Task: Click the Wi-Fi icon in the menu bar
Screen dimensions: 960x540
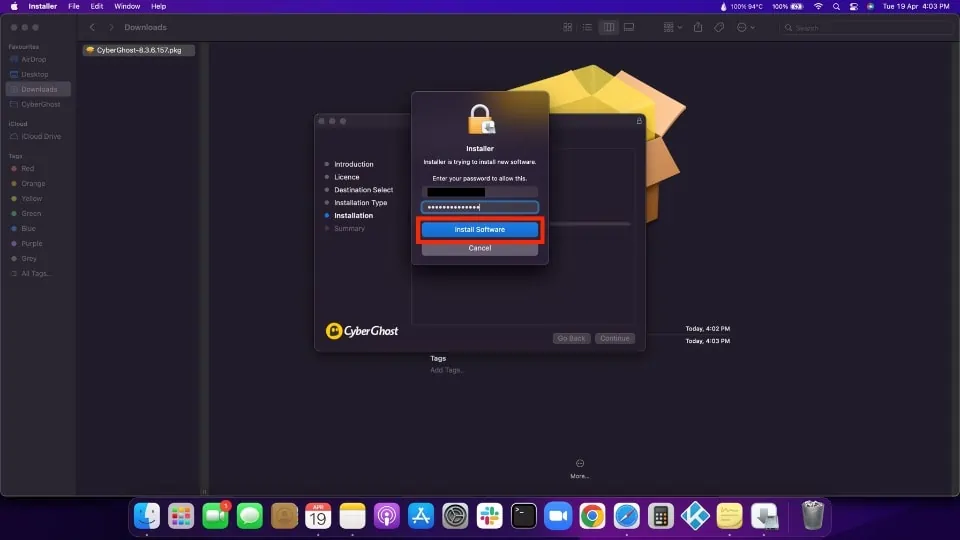Action: pos(819,6)
